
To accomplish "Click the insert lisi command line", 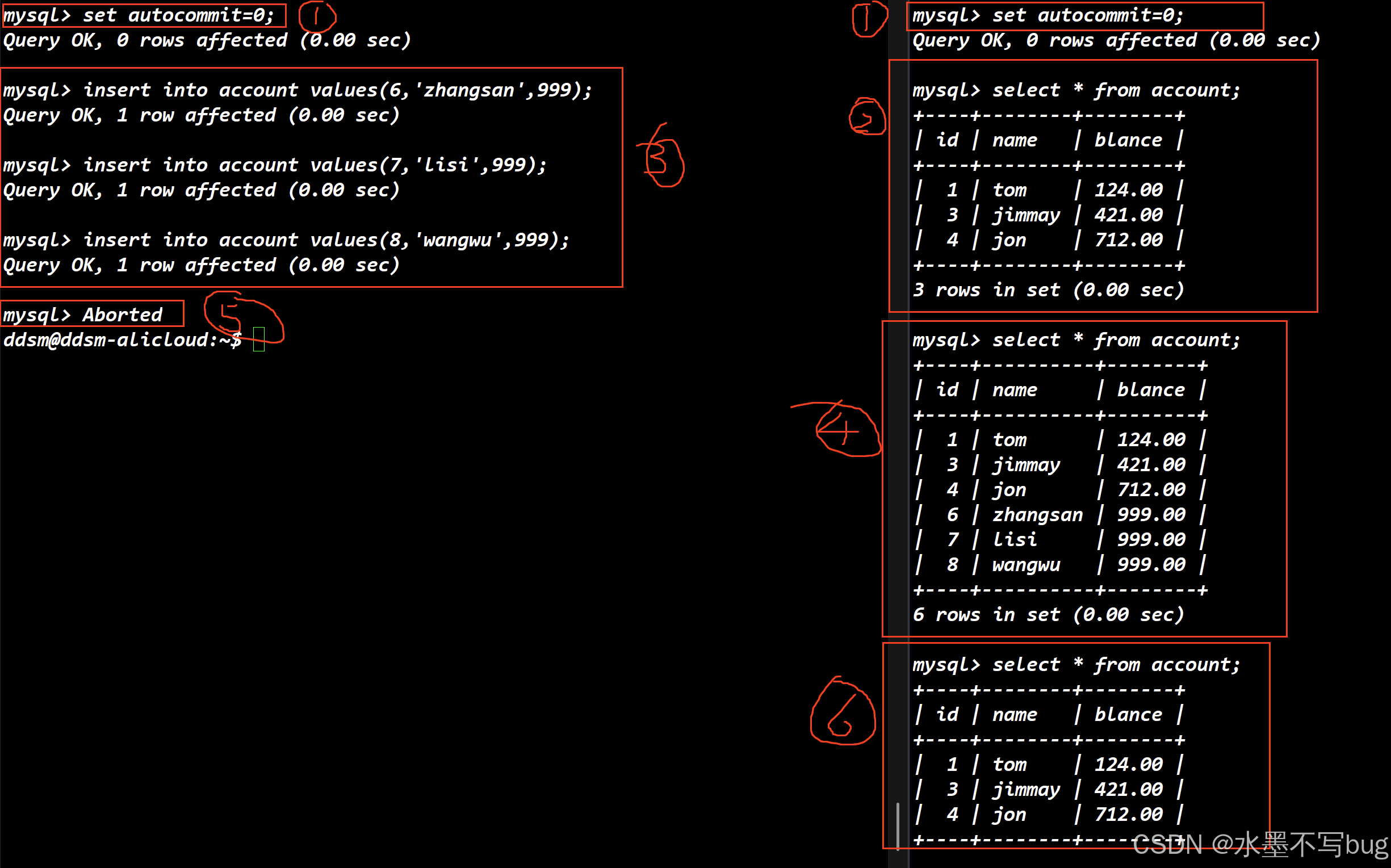I will coord(274,165).
